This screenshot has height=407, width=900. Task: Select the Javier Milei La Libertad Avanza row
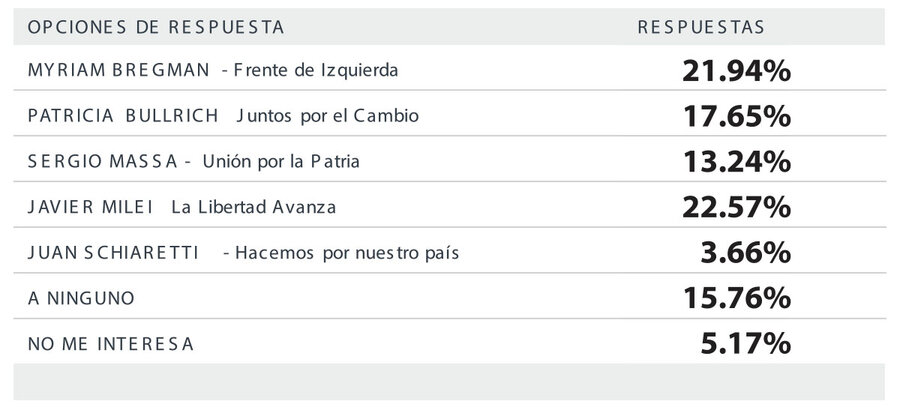[x=449, y=204]
